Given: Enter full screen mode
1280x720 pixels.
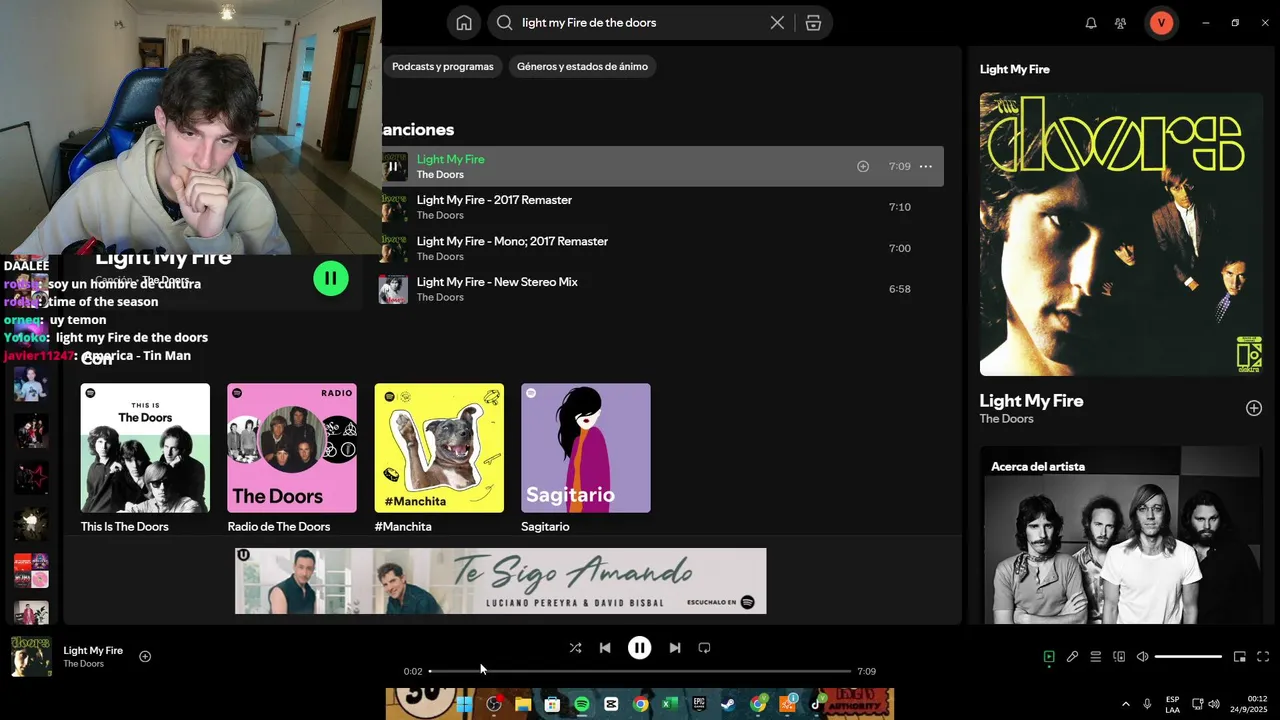Looking at the screenshot, I should (1263, 657).
